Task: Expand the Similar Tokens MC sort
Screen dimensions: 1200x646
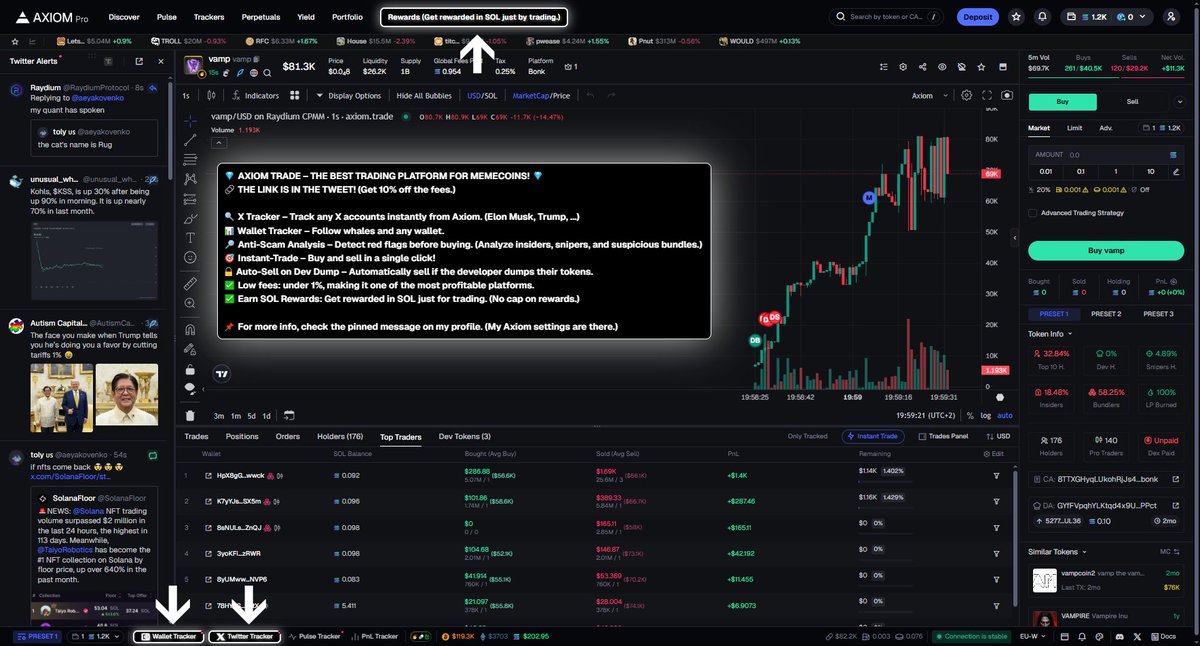Action: pyautogui.click(x=1168, y=551)
